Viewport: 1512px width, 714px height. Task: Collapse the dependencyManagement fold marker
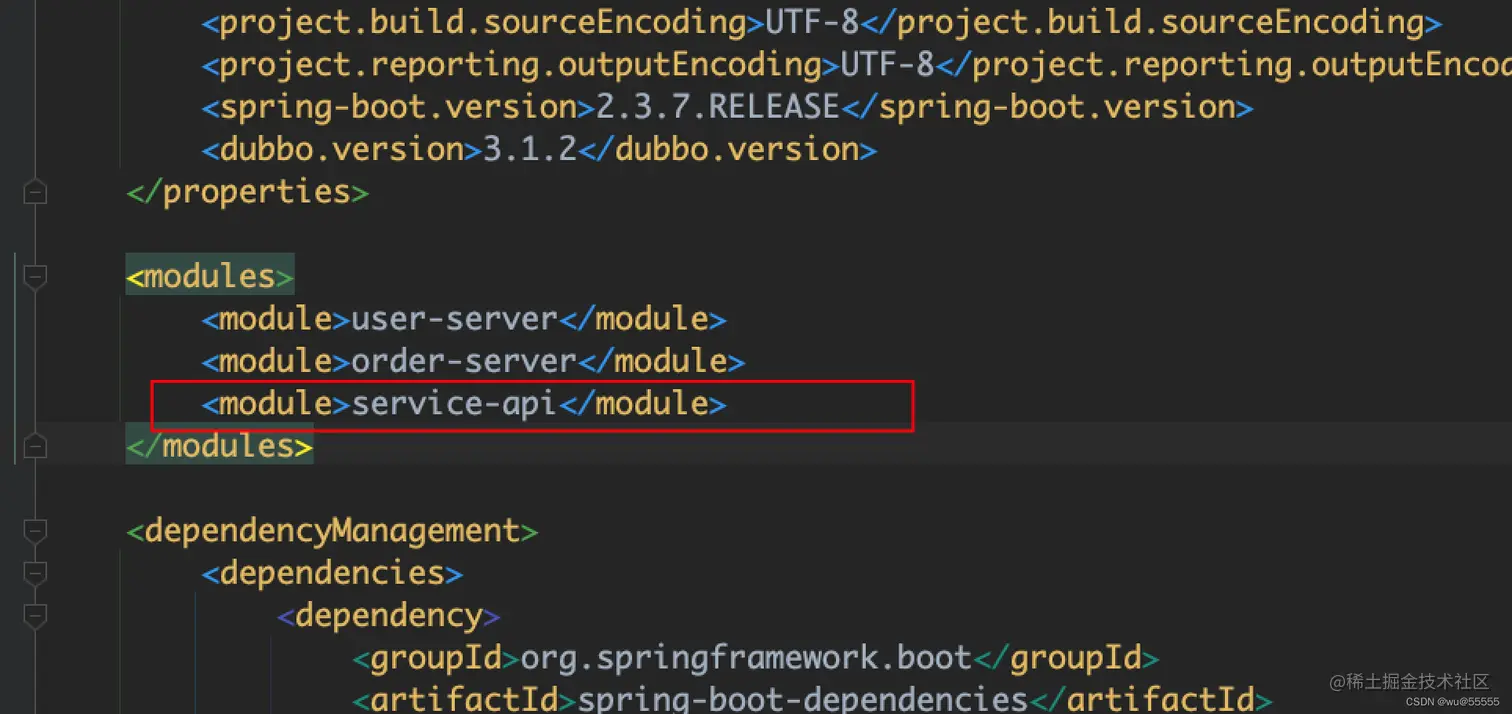35,530
